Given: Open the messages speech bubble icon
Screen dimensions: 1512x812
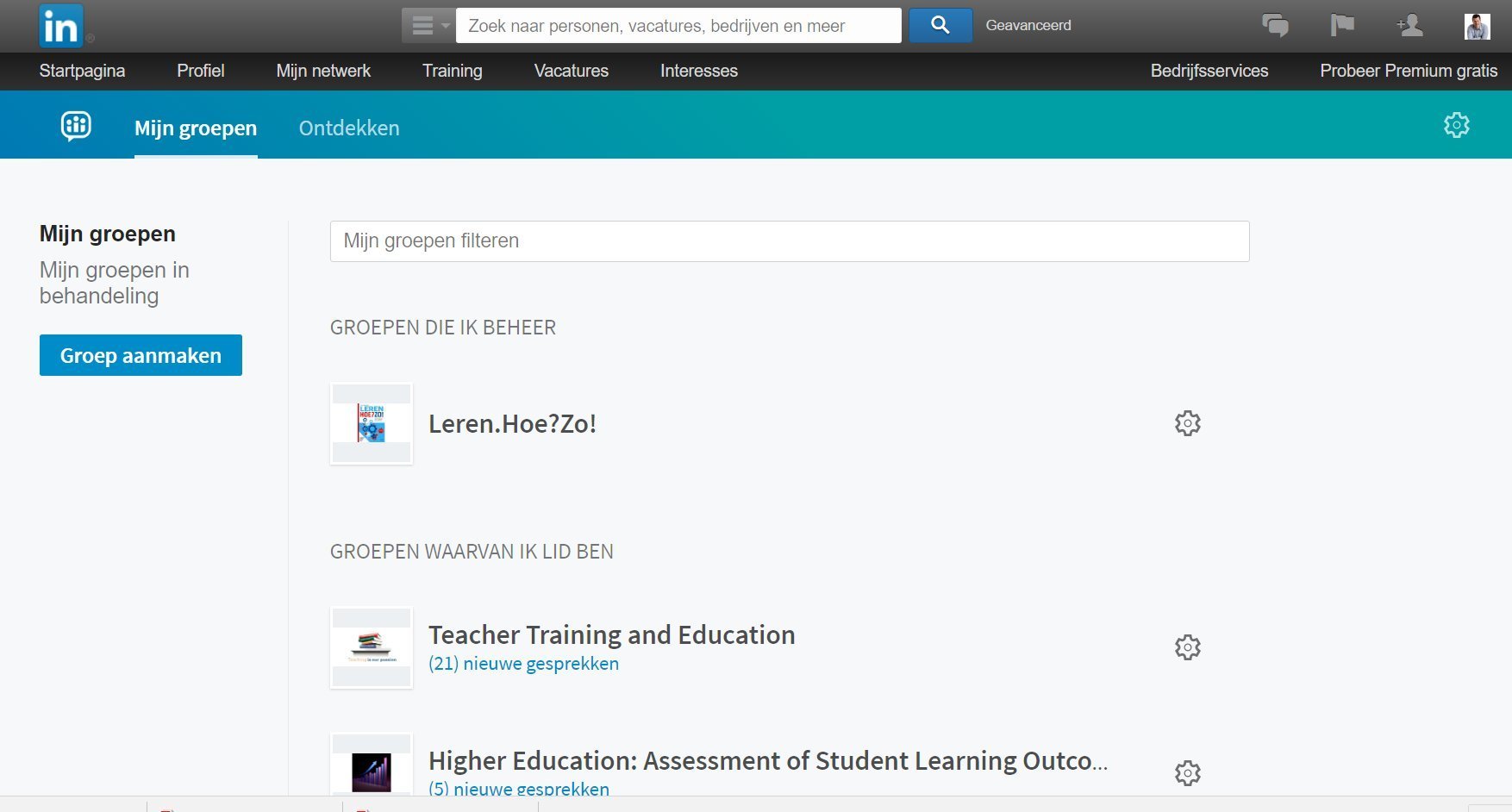Looking at the screenshot, I should pos(1275,25).
